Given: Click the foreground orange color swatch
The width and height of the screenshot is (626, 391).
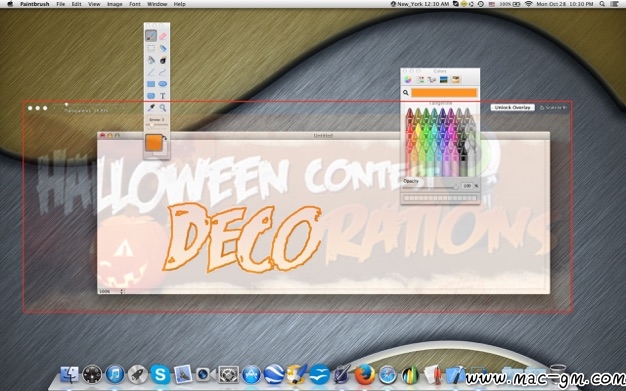Looking at the screenshot, I should 153,143.
